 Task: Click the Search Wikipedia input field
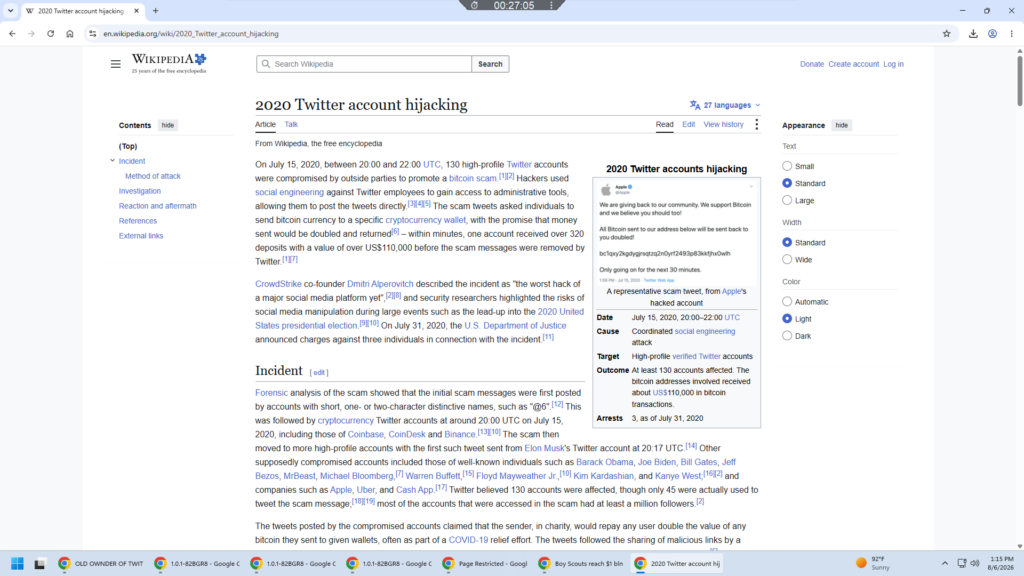[x=364, y=64]
